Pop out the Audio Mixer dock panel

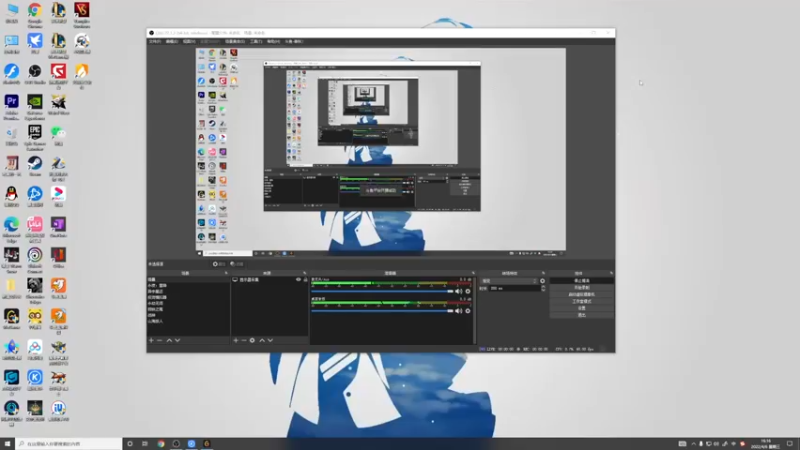pos(473,273)
